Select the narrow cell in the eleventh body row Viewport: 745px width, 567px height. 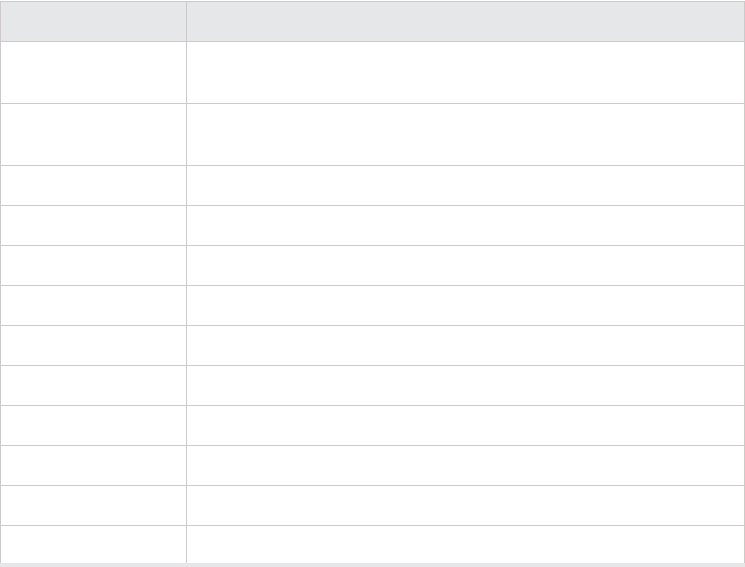(x=94, y=505)
